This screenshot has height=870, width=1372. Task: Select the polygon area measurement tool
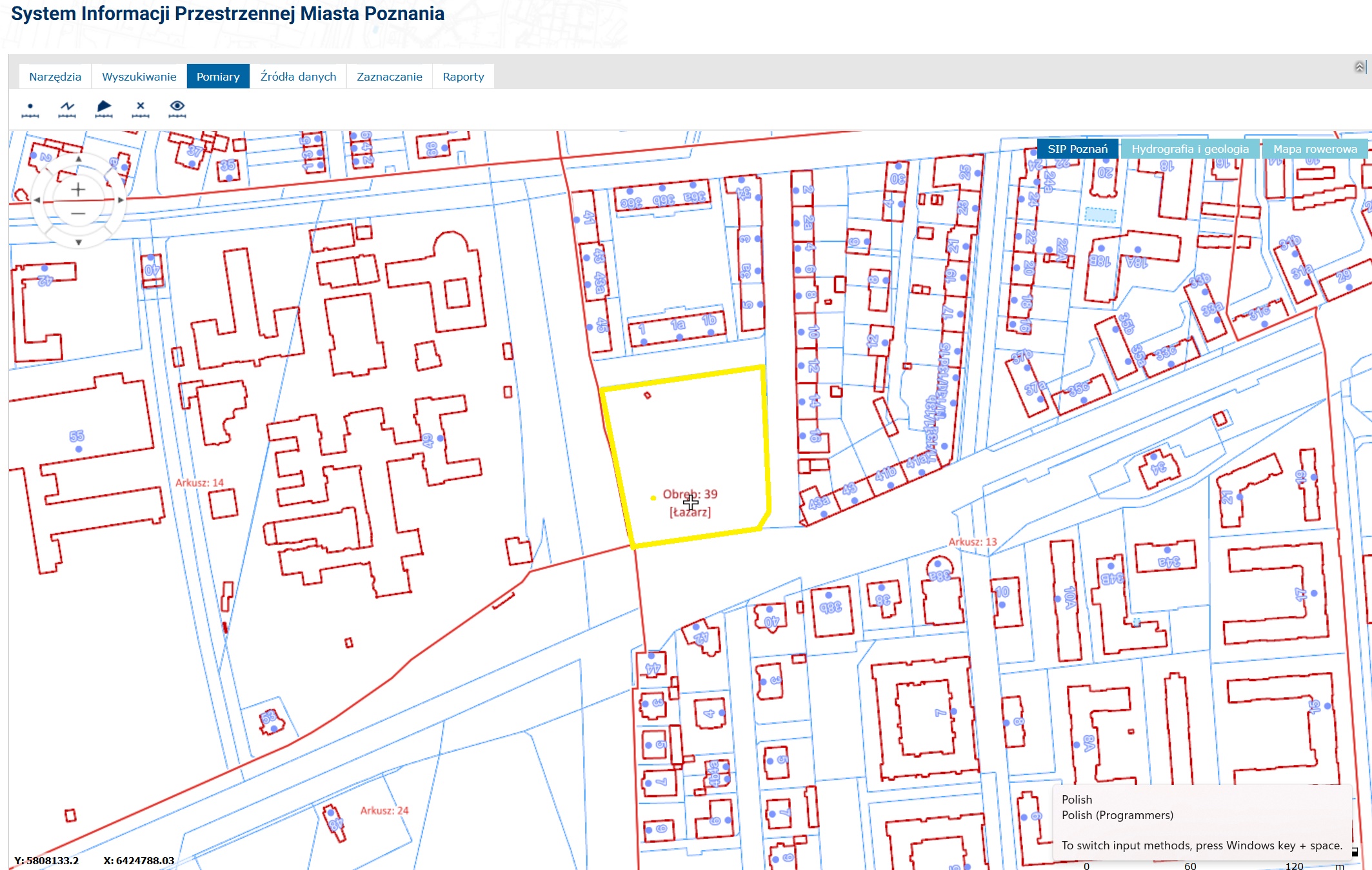tap(104, 108)
